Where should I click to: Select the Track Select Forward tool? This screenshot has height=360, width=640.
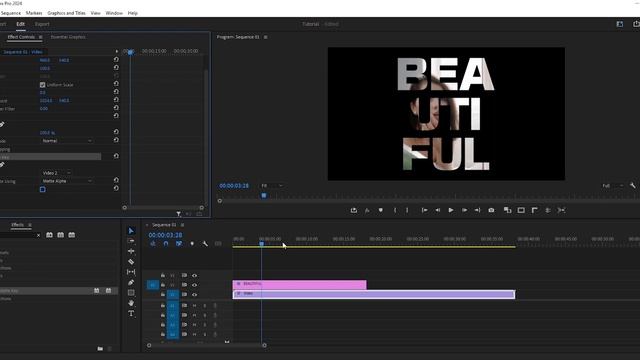[131, 241]
